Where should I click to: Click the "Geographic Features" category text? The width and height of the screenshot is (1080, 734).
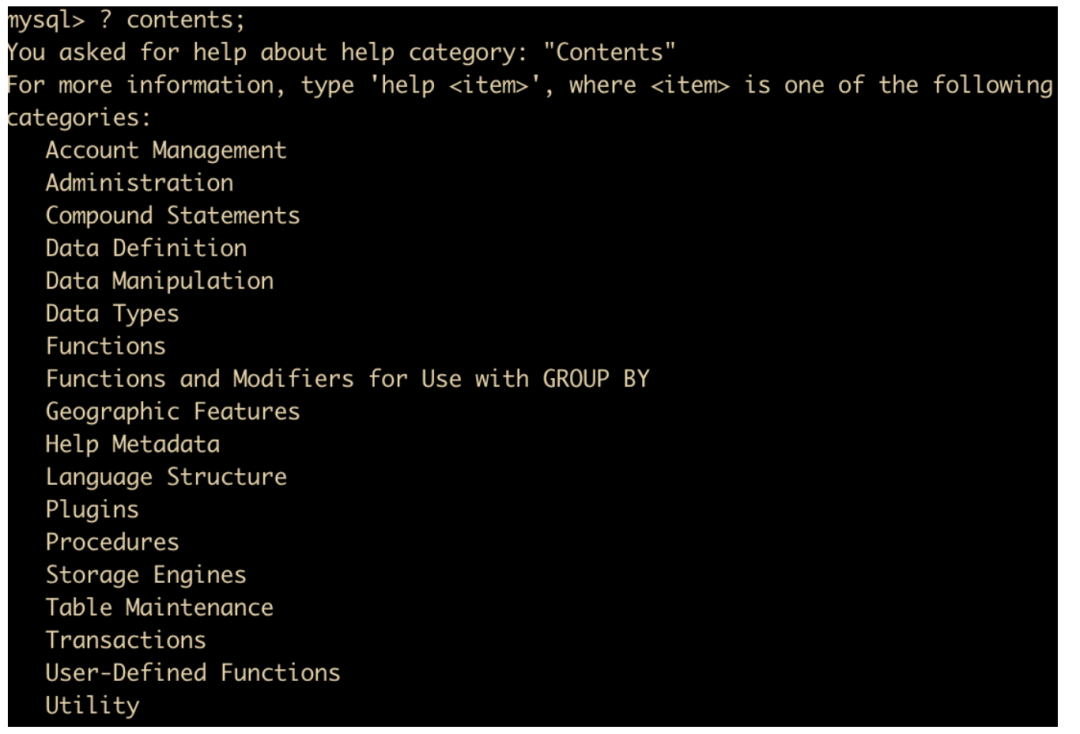click(x=172, y=411)
